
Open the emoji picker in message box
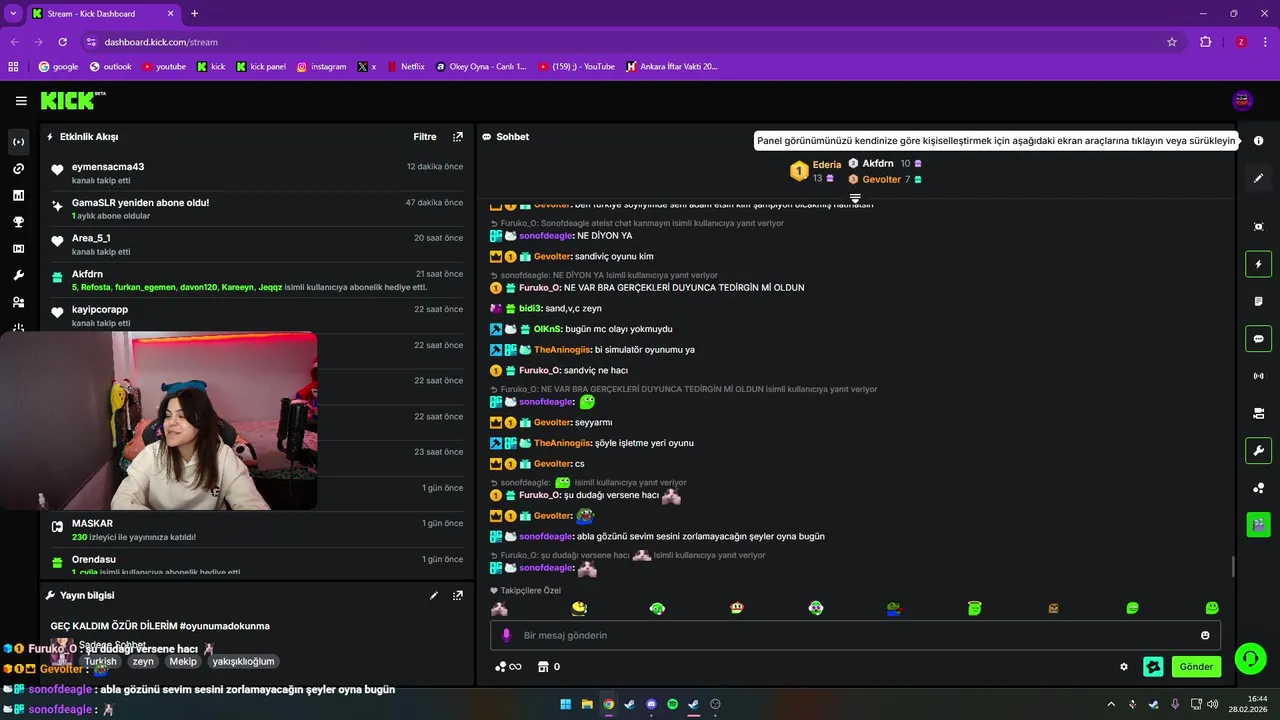tap(1205, 635)
